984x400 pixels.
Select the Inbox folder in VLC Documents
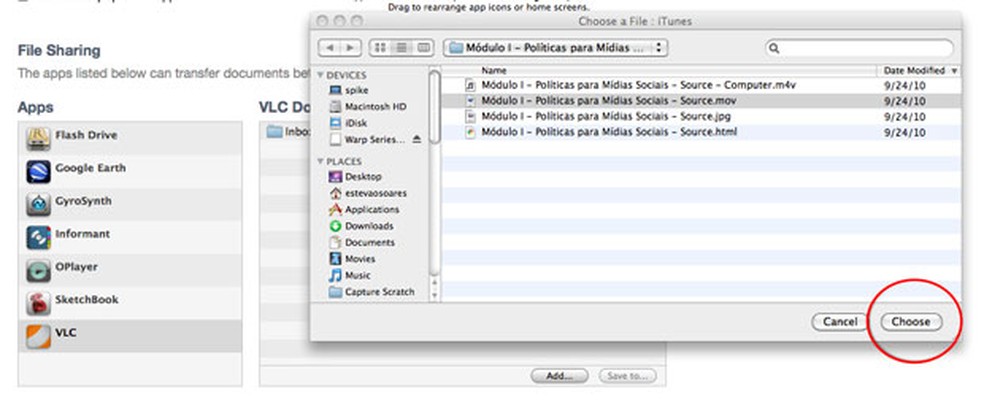[x=286, y=132]
